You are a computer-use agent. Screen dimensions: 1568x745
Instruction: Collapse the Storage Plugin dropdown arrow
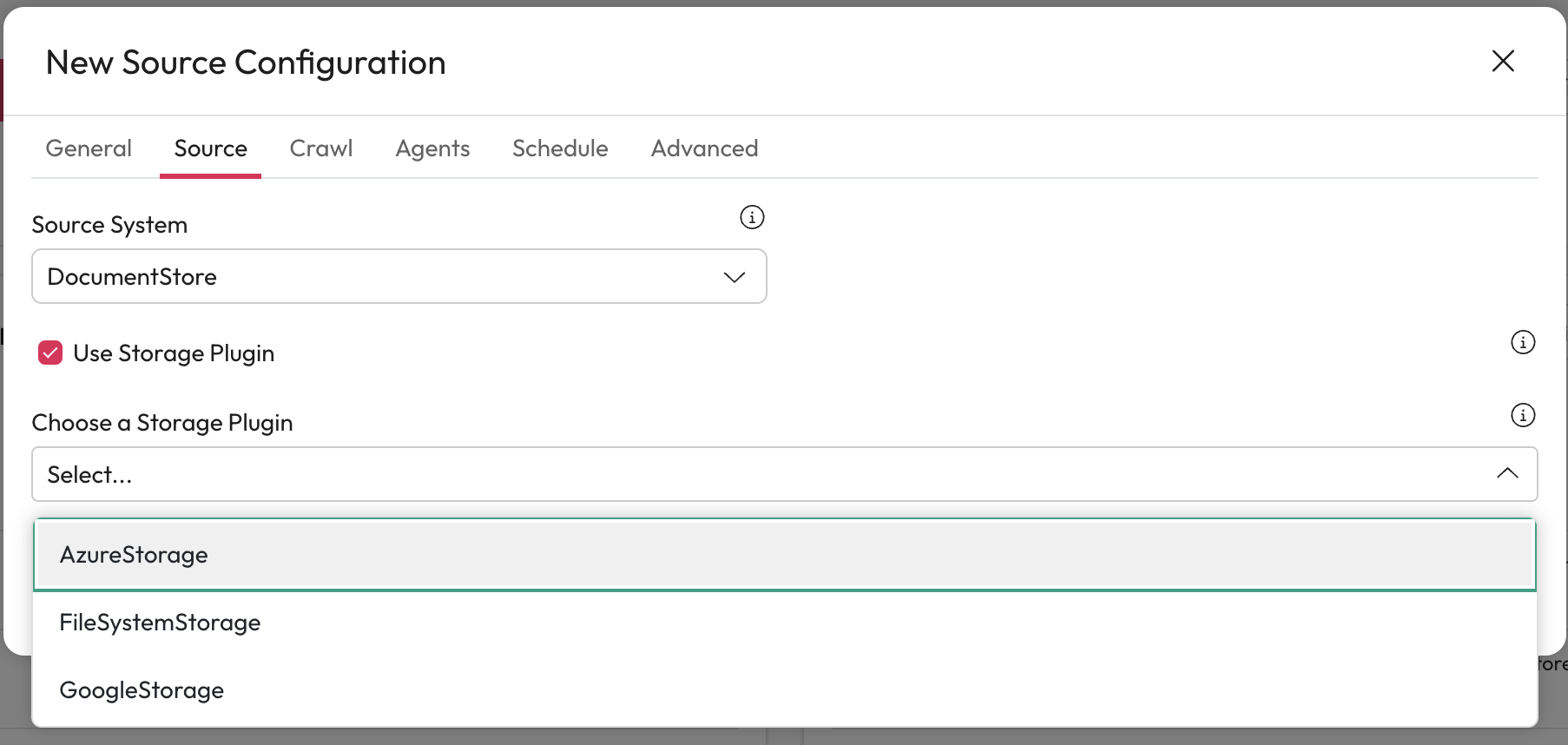click(1507, 473)
